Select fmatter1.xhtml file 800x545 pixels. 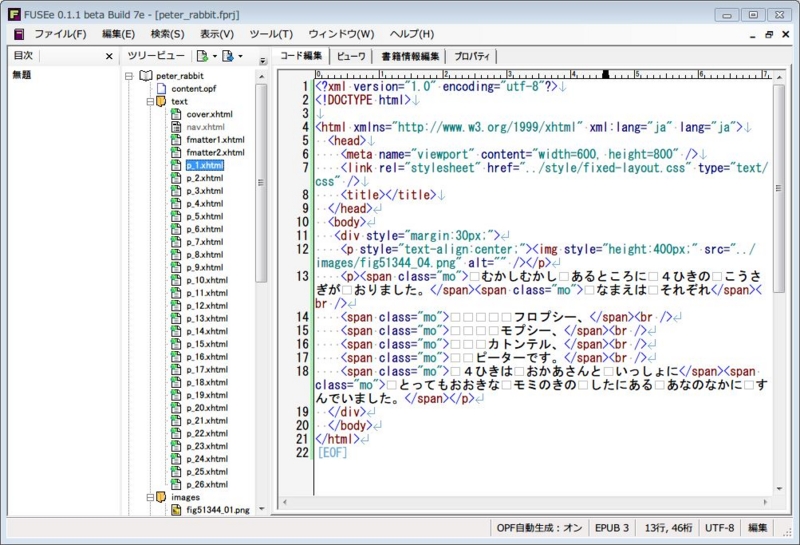[x=215, y=140]
